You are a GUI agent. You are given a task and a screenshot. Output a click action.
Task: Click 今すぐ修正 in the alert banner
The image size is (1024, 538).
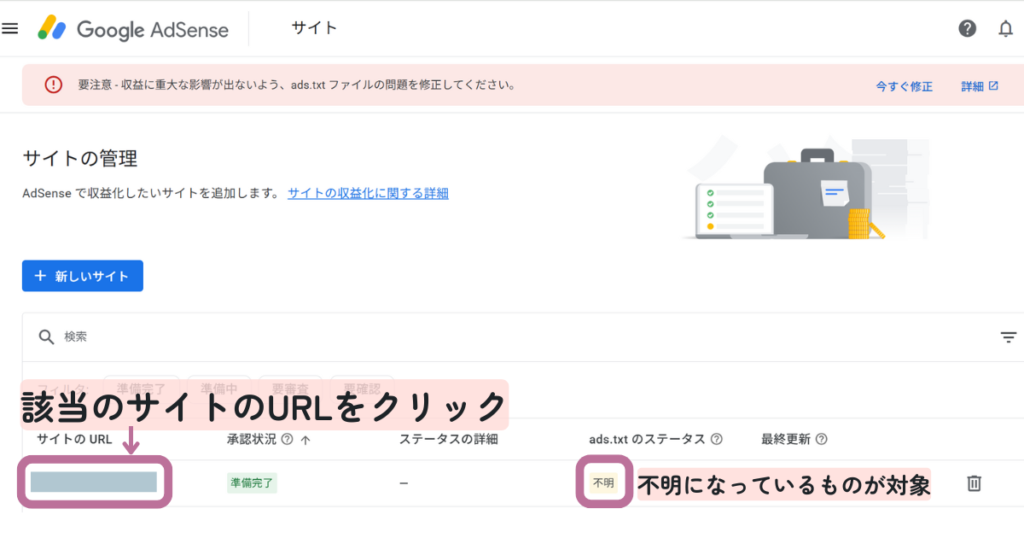click(904, 87)
